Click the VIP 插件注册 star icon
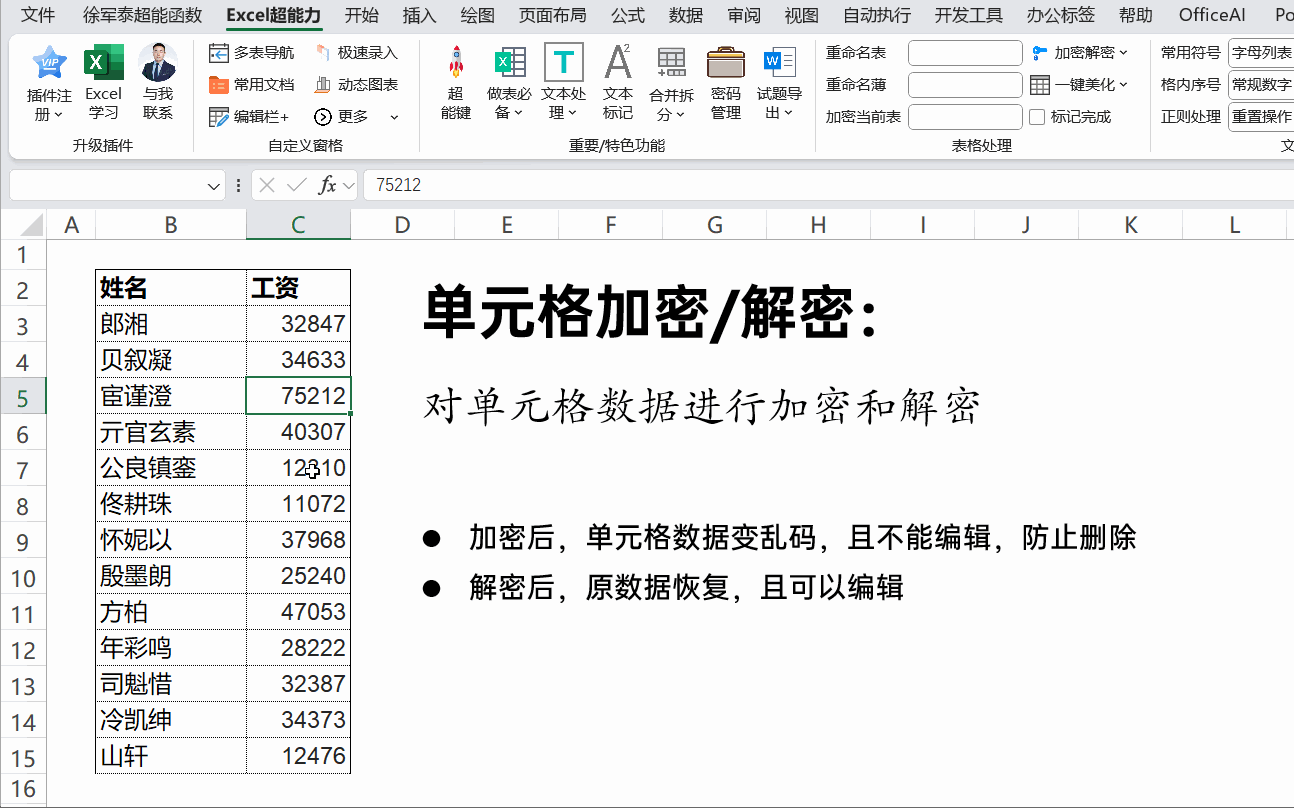 coord(49,62)
